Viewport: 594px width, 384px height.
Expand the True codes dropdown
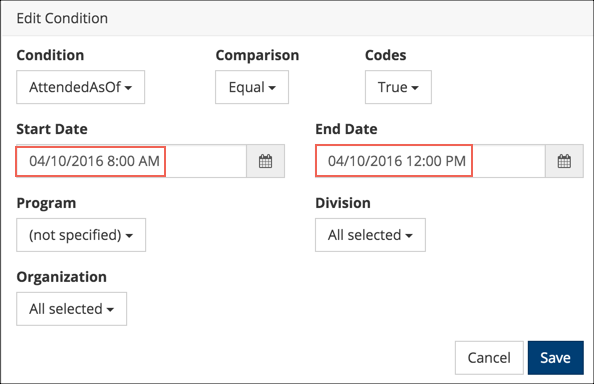click(398, 87)
